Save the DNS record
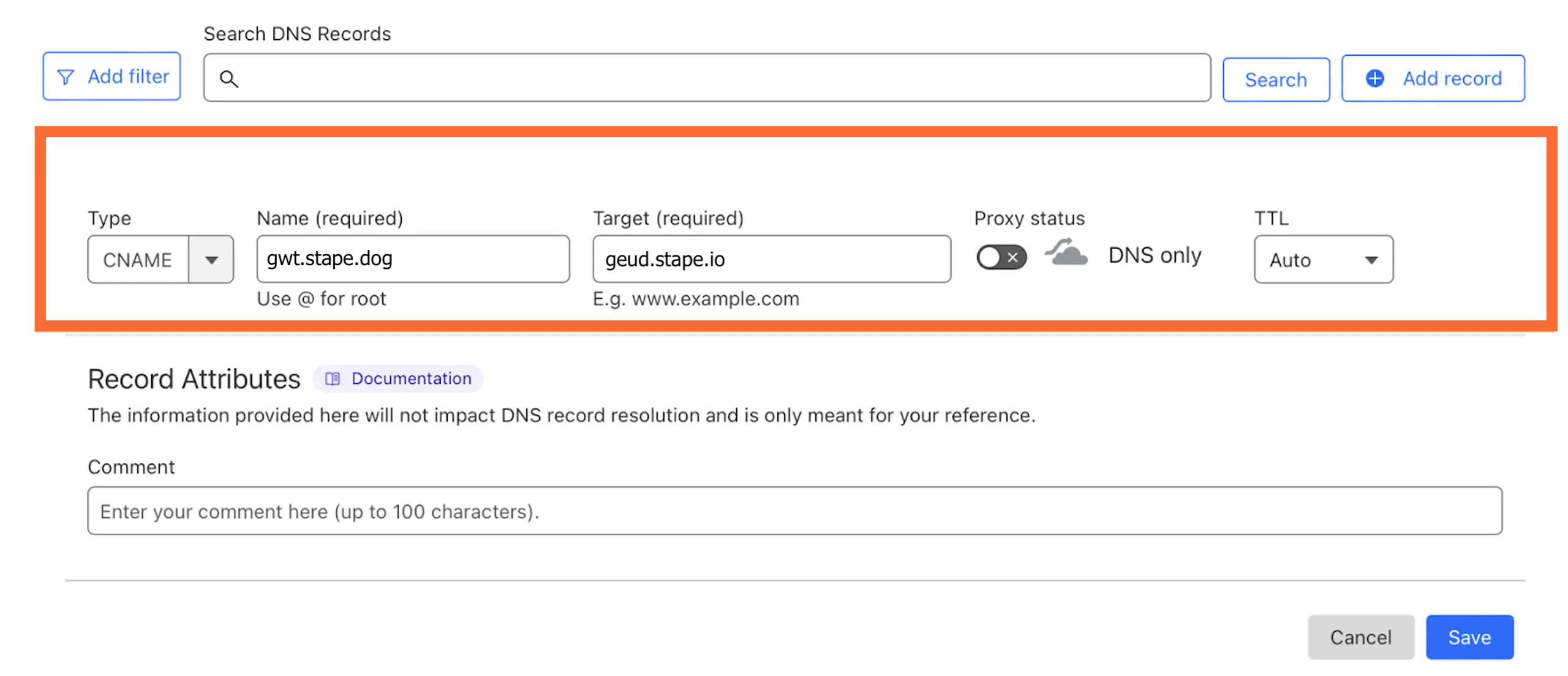Screen dimensions: 1568x676 click(x=1469, y=637)
